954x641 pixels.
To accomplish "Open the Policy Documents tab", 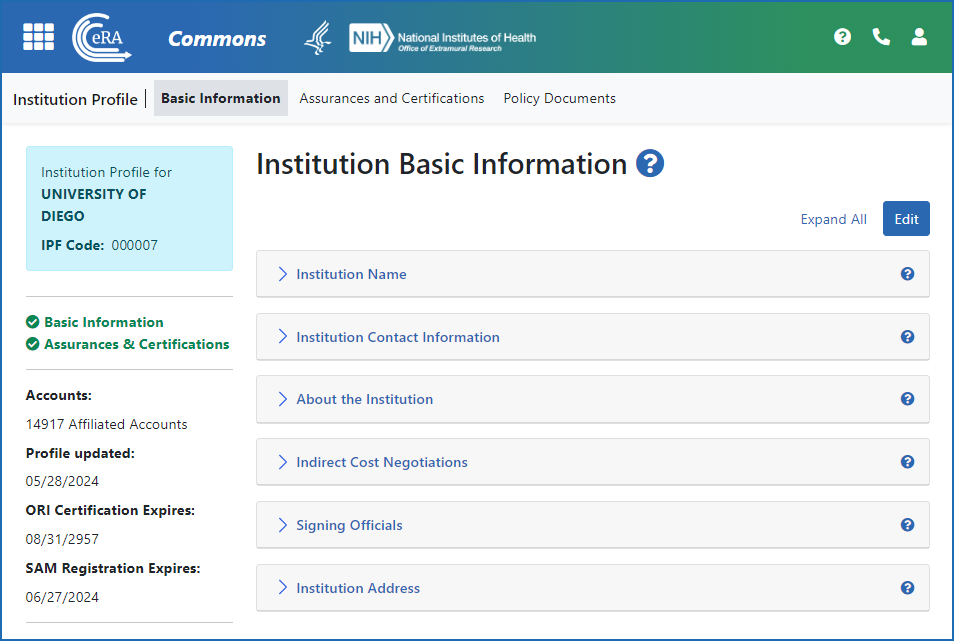I will [x=560, y=98].
